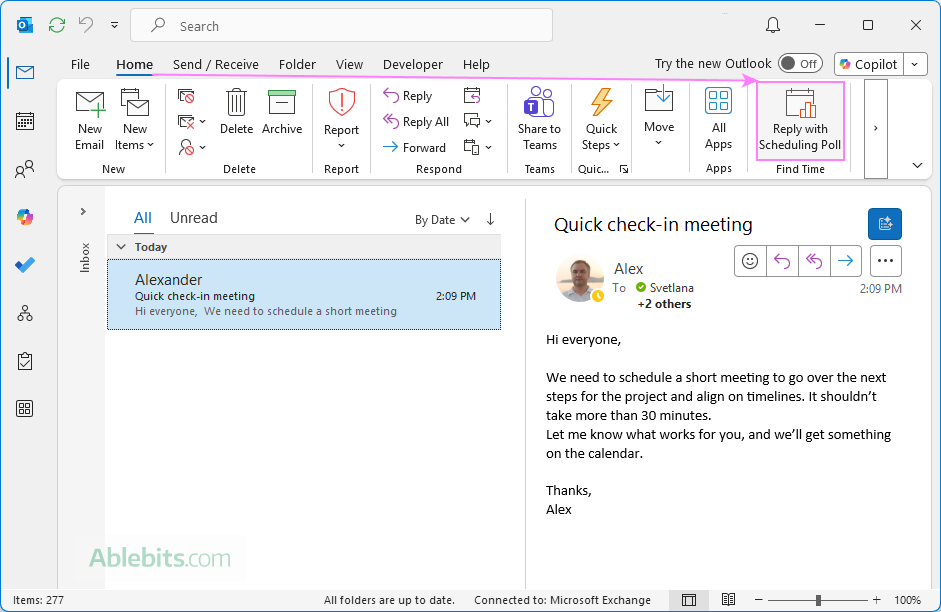
Task: Insert an emoji reaction to Alex's message
Action: 750,260
